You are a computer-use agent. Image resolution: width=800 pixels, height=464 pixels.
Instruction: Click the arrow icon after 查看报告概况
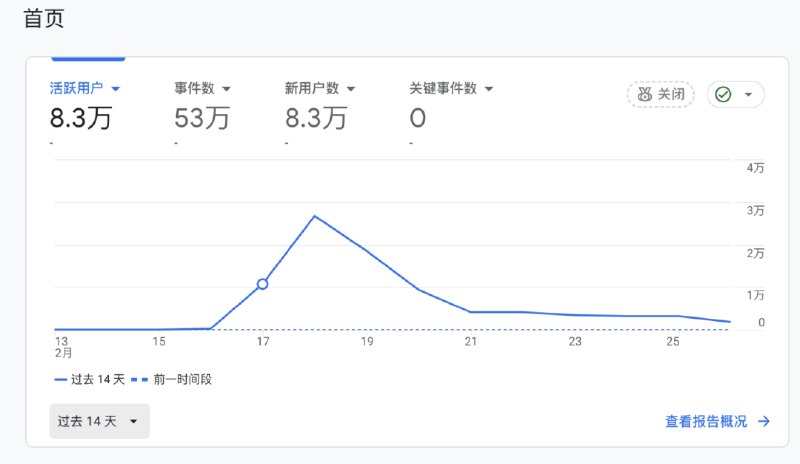click(x=764, y=421)
